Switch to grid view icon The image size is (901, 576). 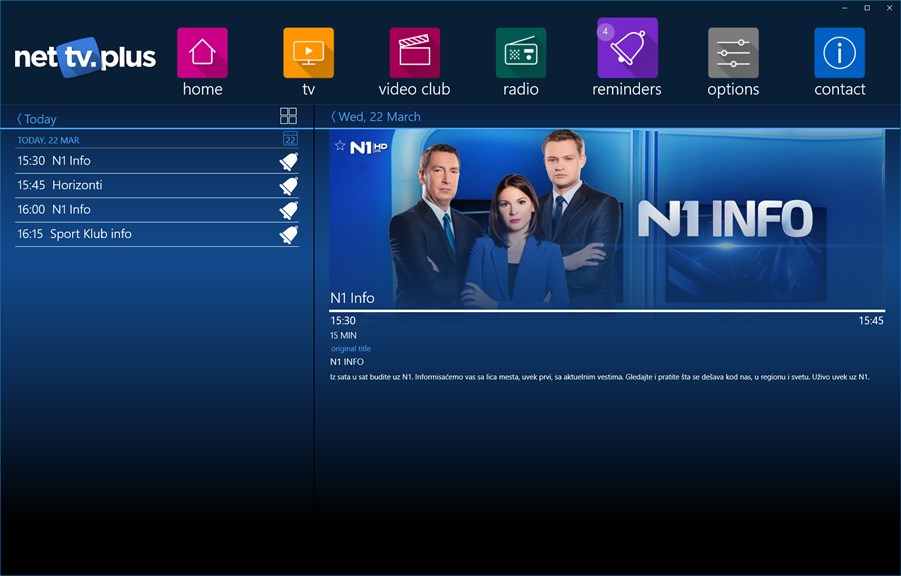[288, 116]
